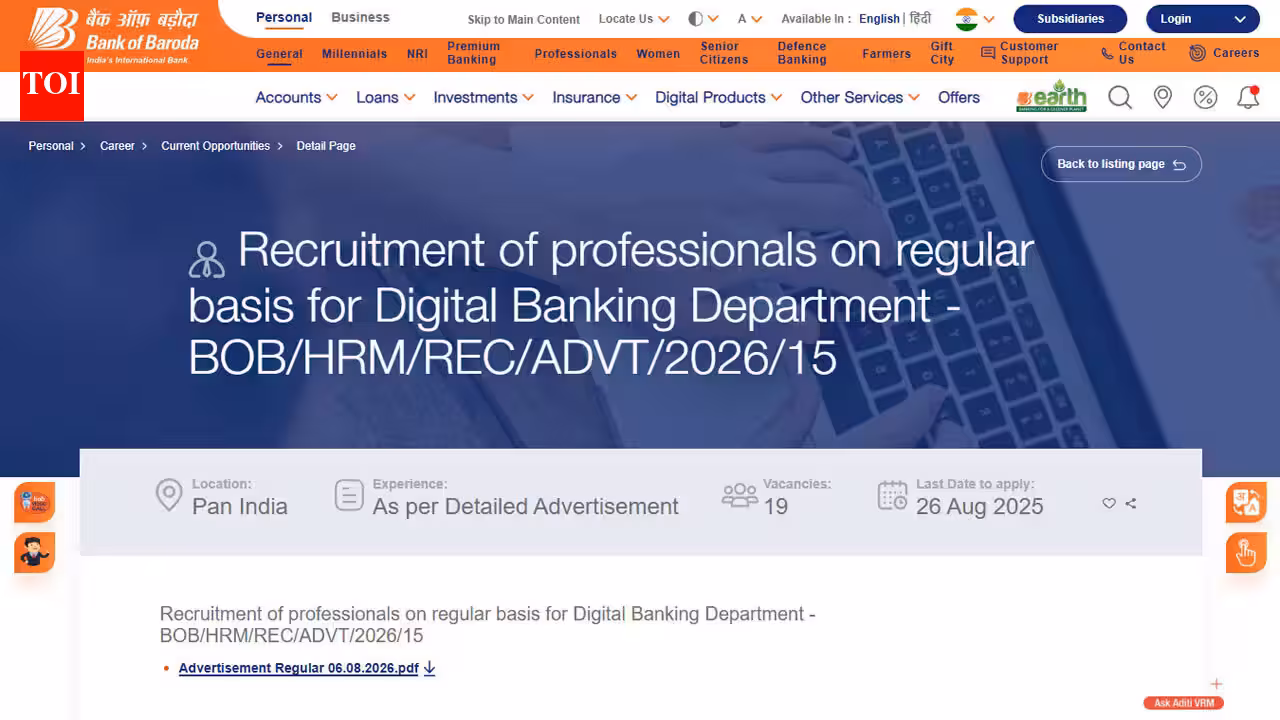Open the virtual assistant avatar icon
Screen dimensions: 1280x720
tap(34, 553)
